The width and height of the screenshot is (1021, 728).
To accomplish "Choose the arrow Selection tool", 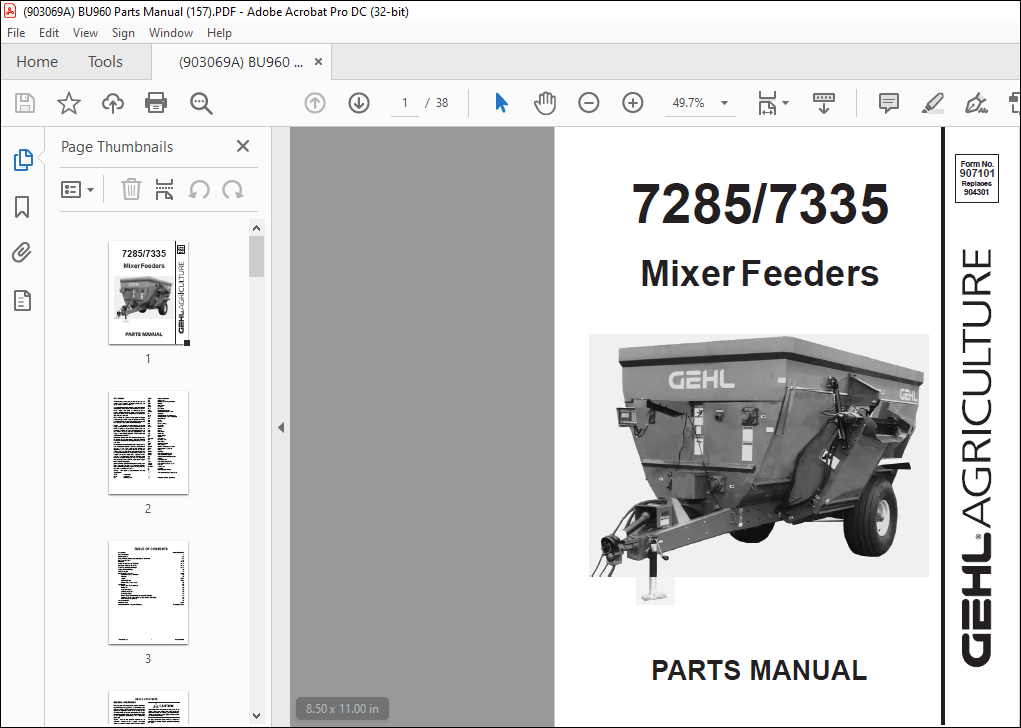I will 501,103.
